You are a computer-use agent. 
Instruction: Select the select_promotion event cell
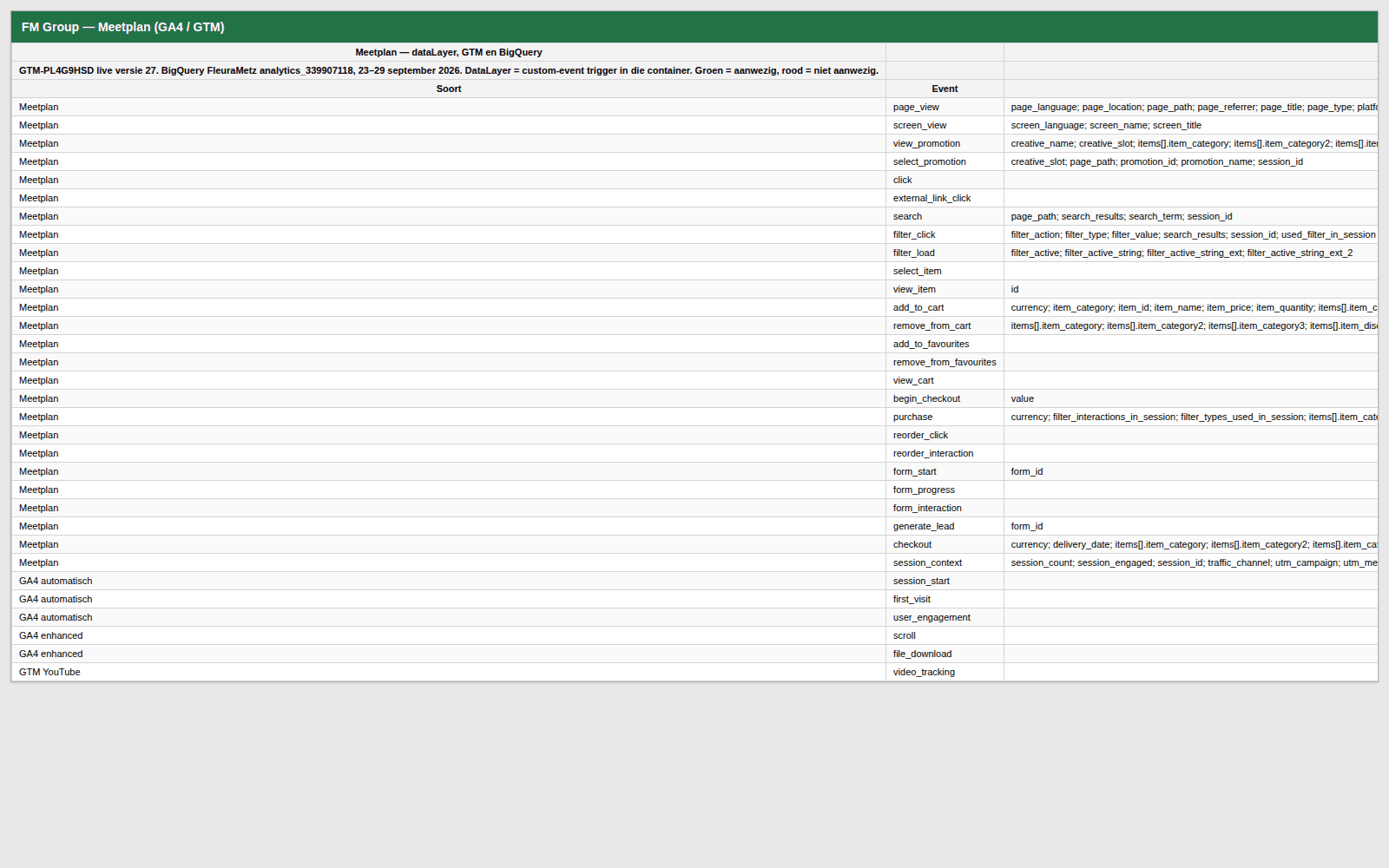(945, 161)
